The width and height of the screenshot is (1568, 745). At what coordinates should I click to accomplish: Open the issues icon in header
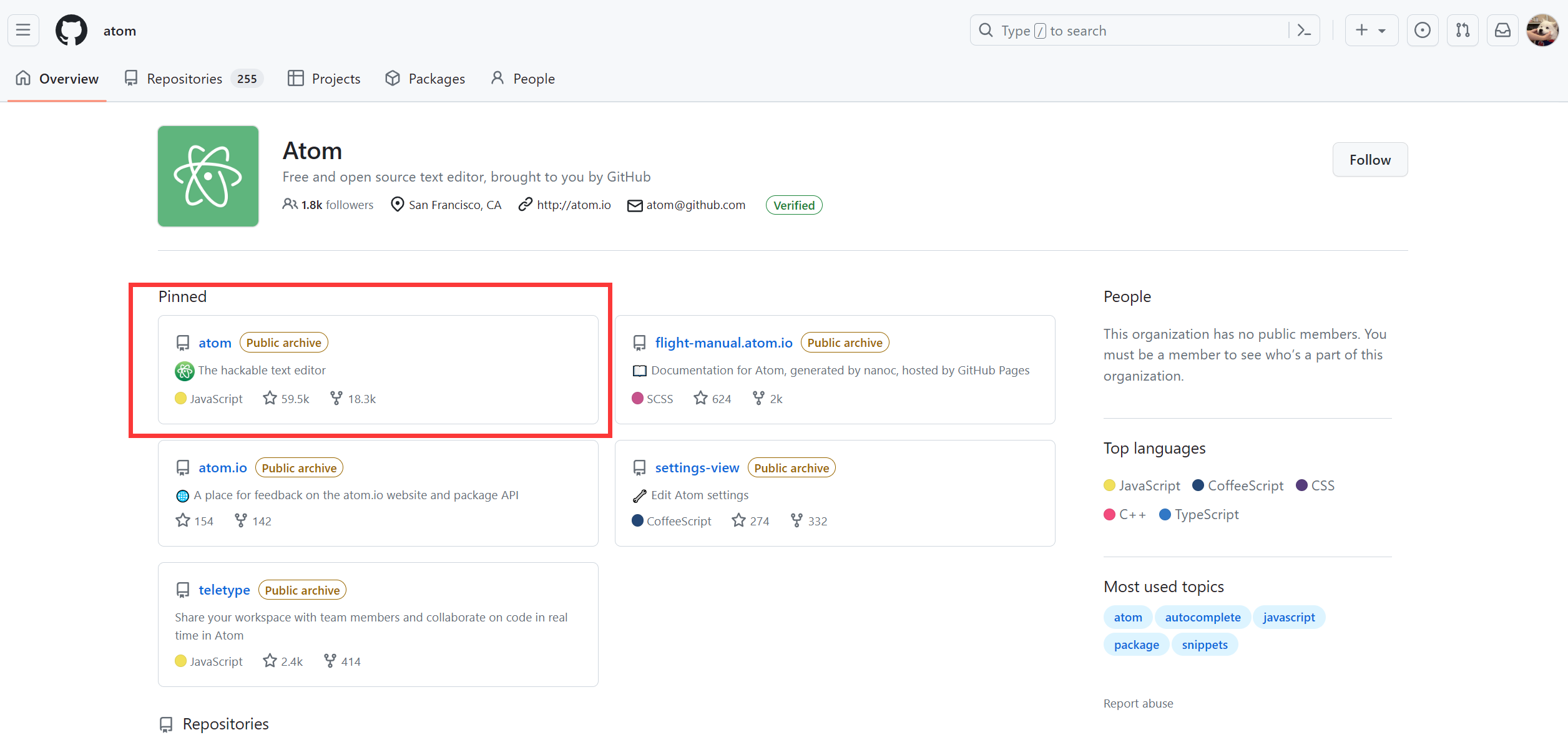(x=1422, y=30)
